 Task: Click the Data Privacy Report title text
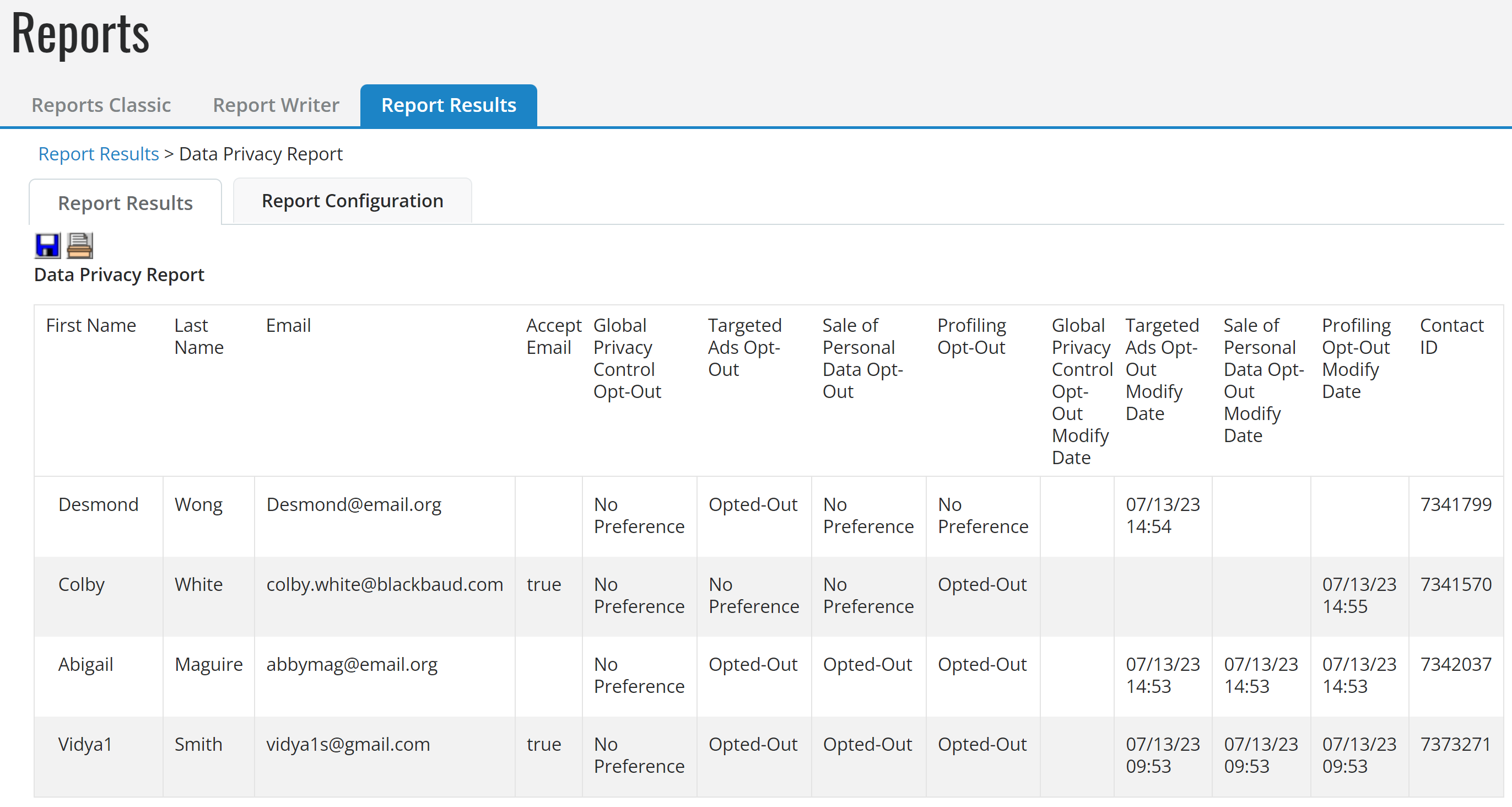point(119,275)
